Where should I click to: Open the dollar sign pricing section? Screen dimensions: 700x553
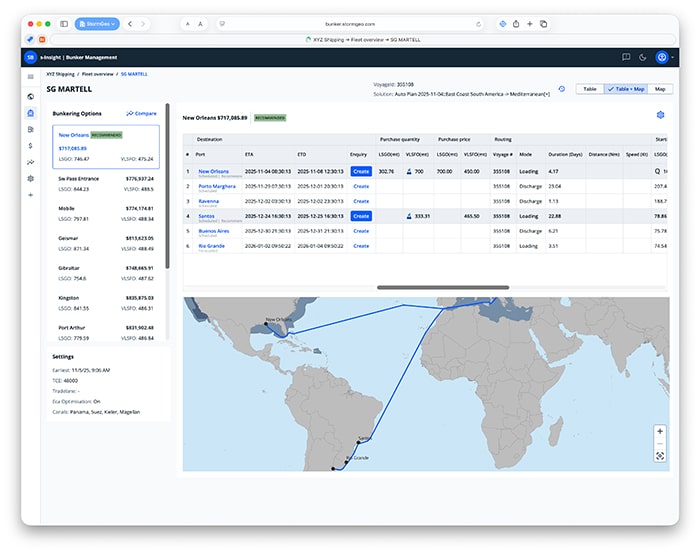[x=30, y=145]
